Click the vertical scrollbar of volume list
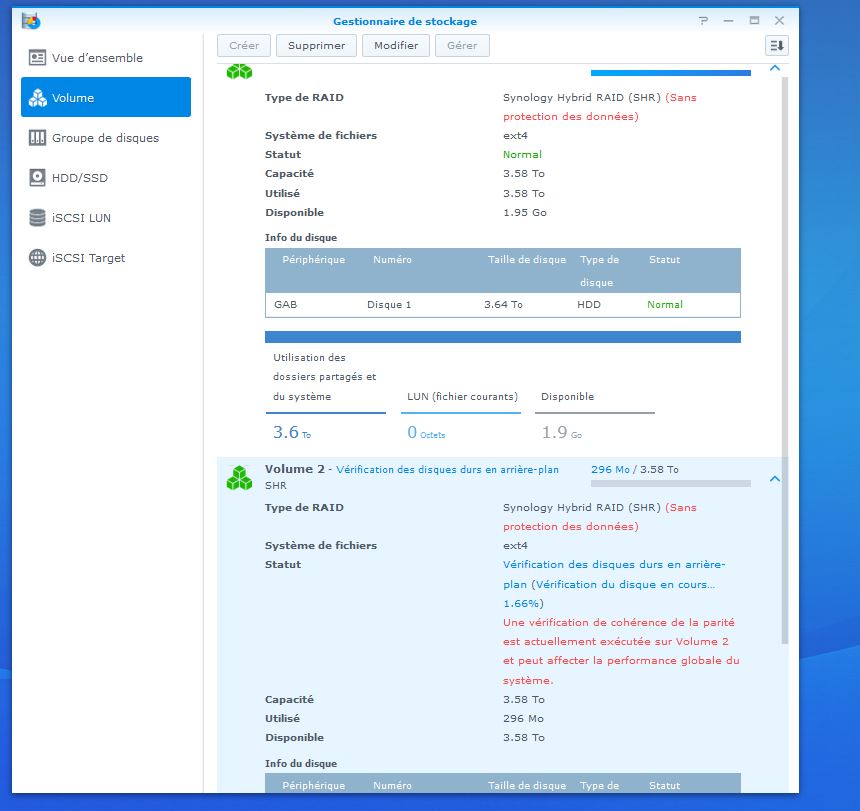This screenshot has height=811, width=860. click(785, 360)
